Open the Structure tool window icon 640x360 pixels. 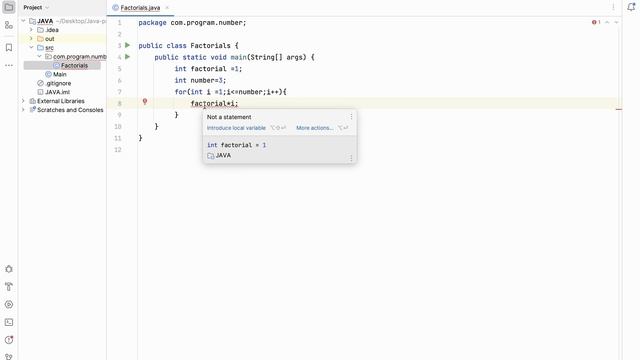pos(9,25)
